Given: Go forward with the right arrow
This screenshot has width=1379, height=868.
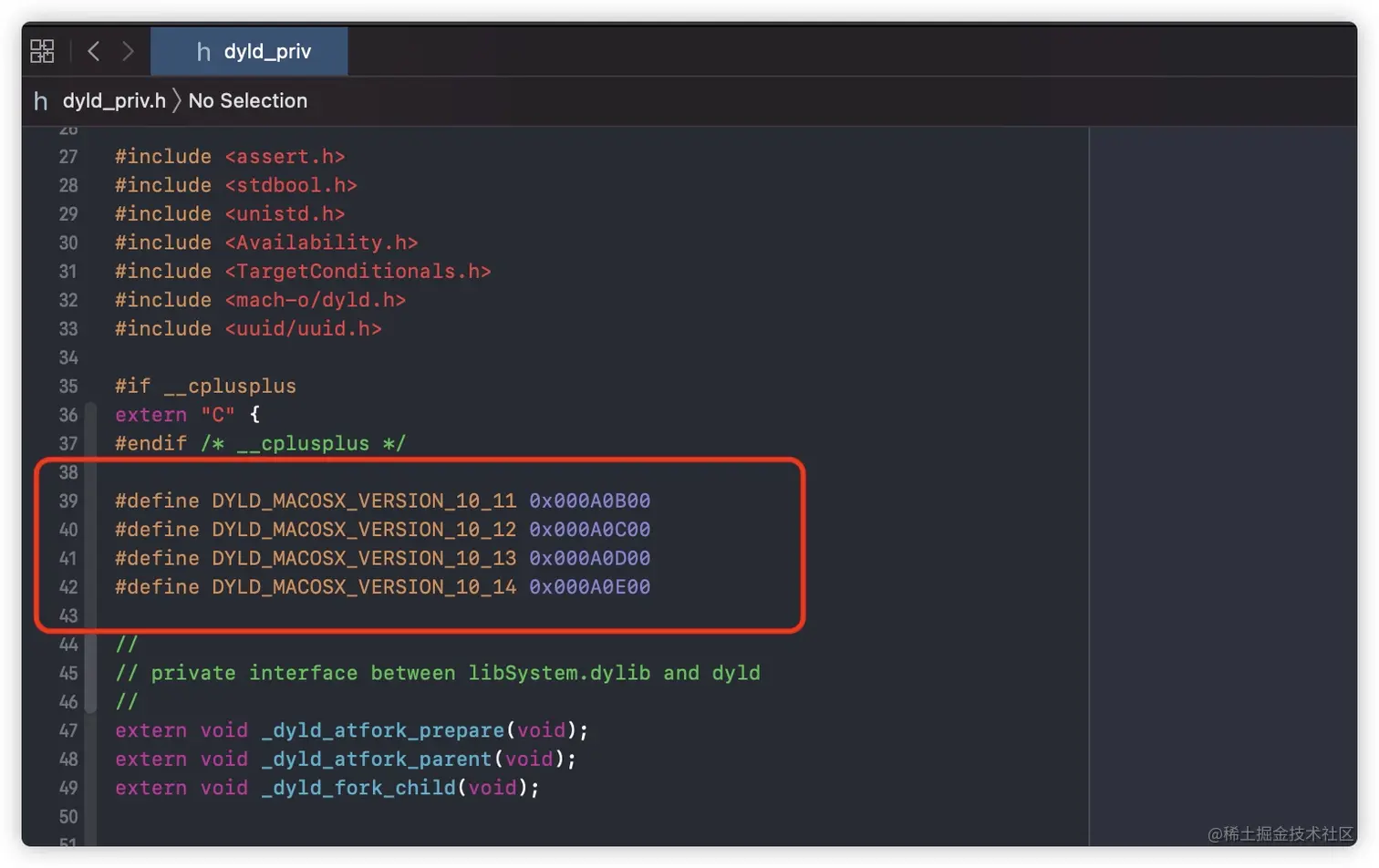Looking at the screenshot, I should 128,51.
